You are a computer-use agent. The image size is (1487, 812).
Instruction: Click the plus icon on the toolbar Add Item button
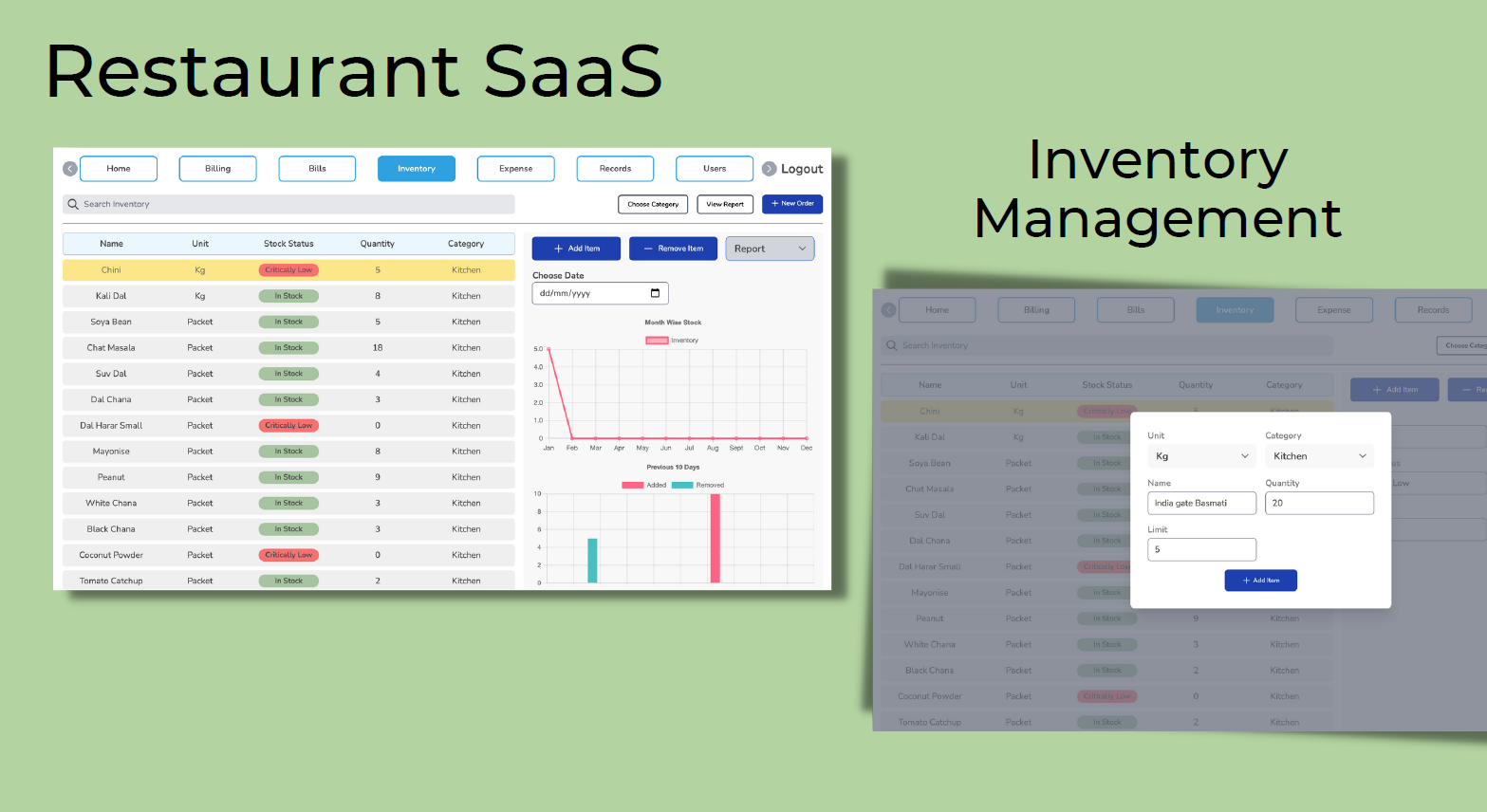pyautogui.click(x=559, y=249)
